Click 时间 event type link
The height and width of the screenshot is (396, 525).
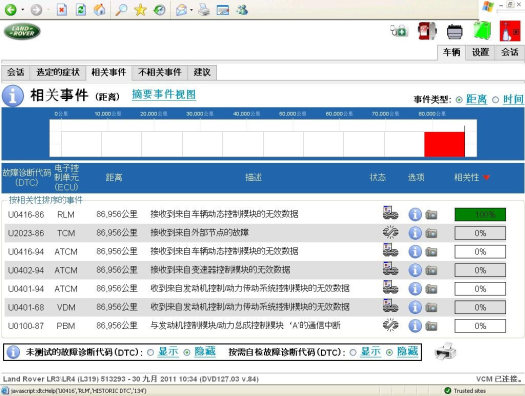pos(513,99)
